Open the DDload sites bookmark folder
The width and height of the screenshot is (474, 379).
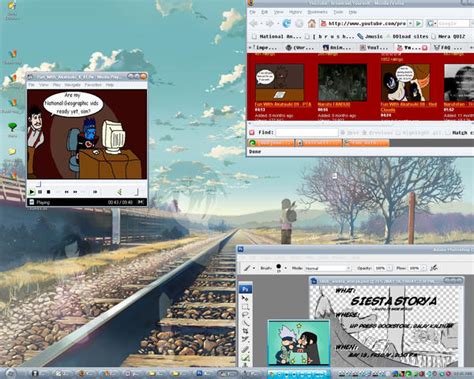click(x=407, y=36)
